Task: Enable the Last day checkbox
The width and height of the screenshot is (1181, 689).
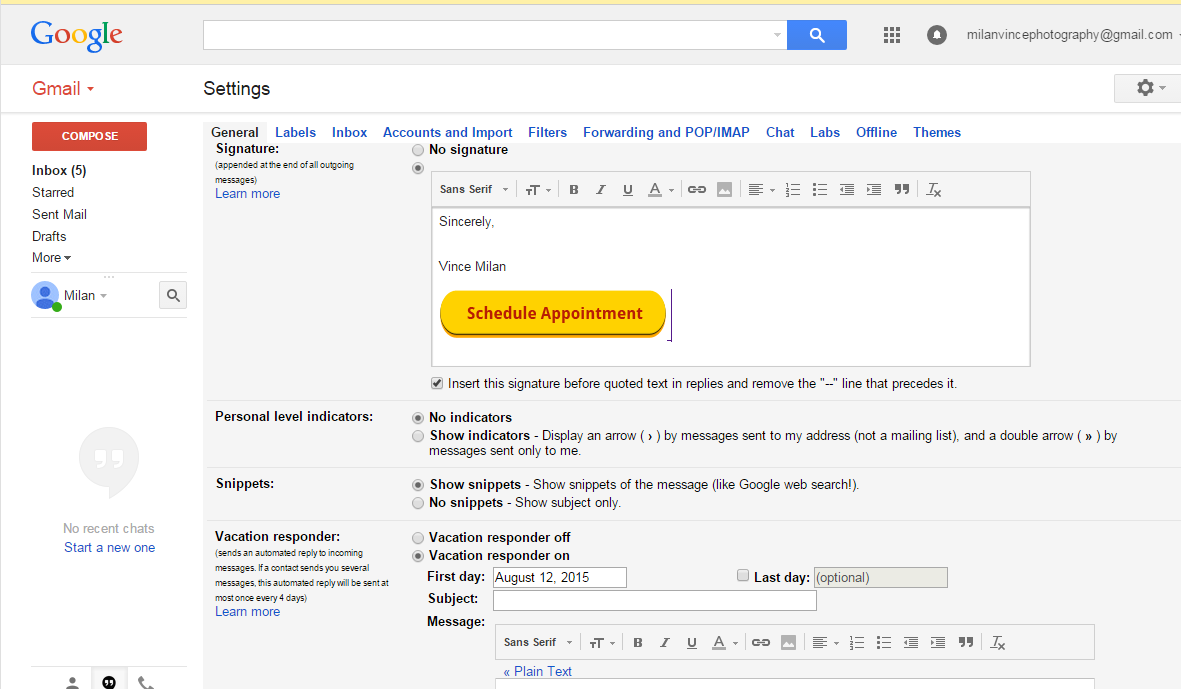Action: click(743, 576)
